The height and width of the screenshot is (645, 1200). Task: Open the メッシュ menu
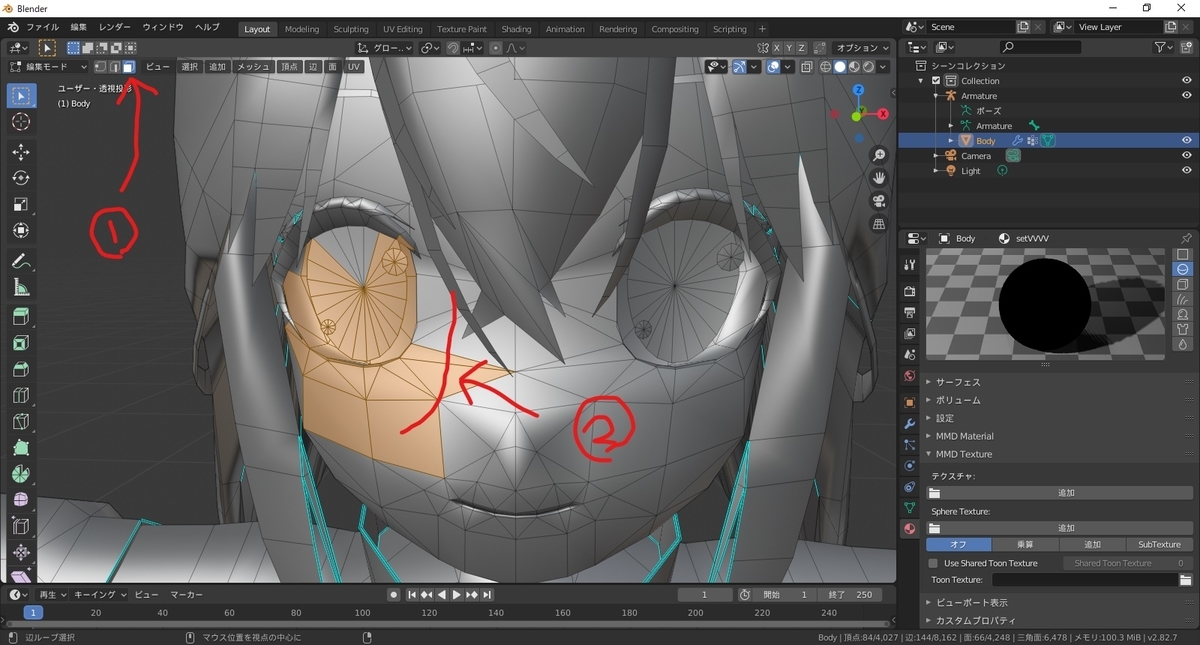(253, 66)
